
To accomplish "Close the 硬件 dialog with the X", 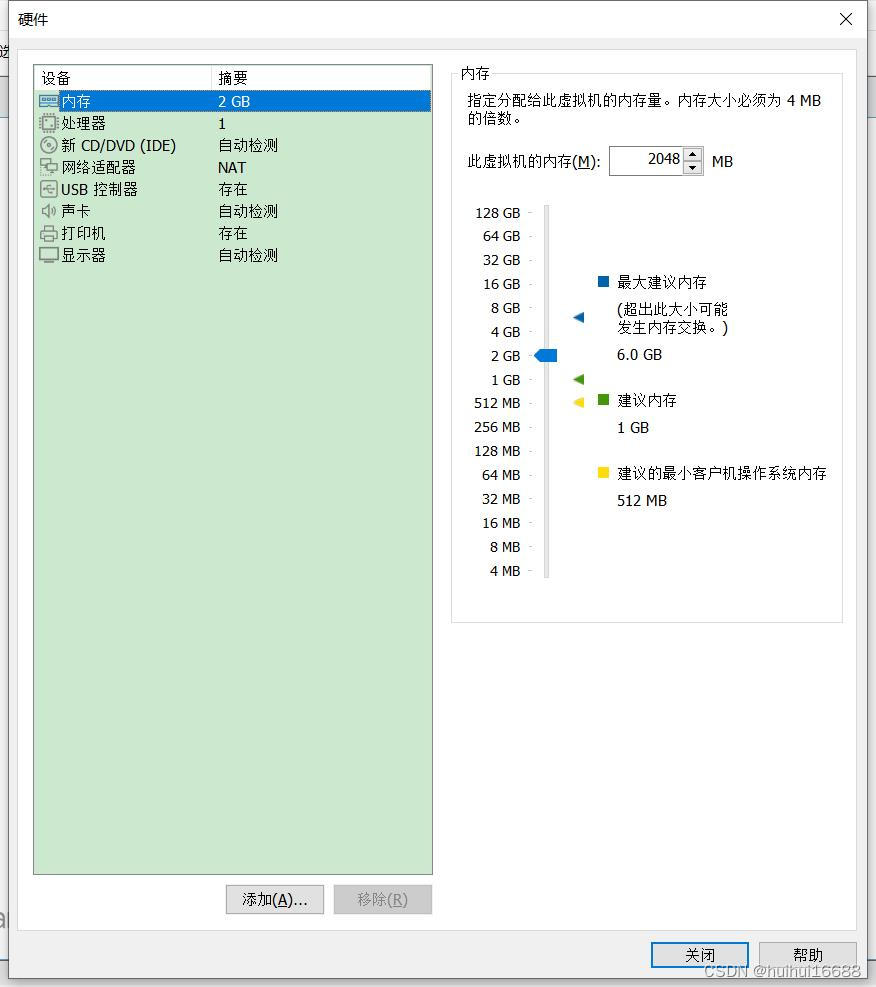I will (846, 19).
